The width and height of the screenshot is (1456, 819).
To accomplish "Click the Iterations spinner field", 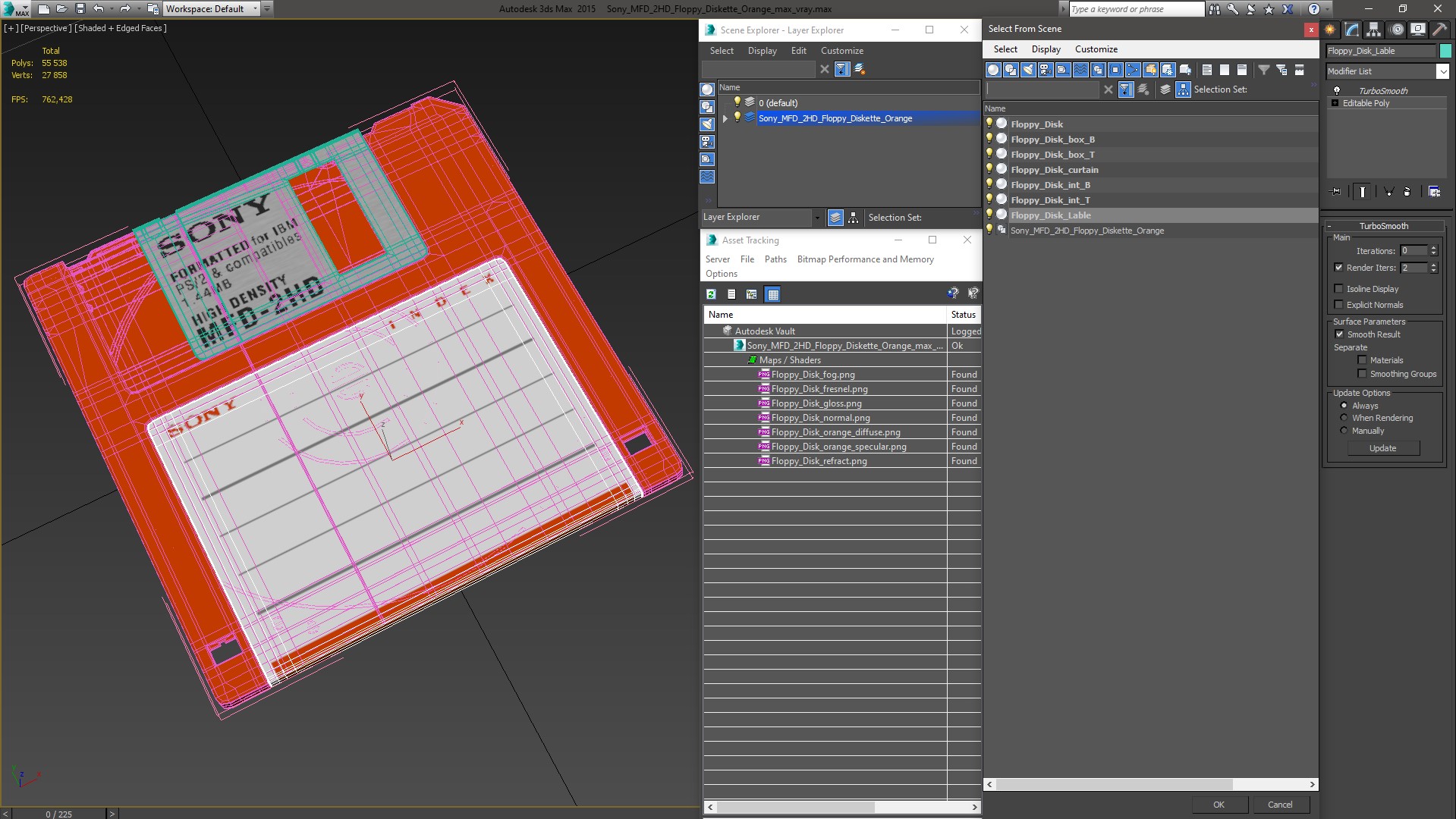I will [1414, 251].
